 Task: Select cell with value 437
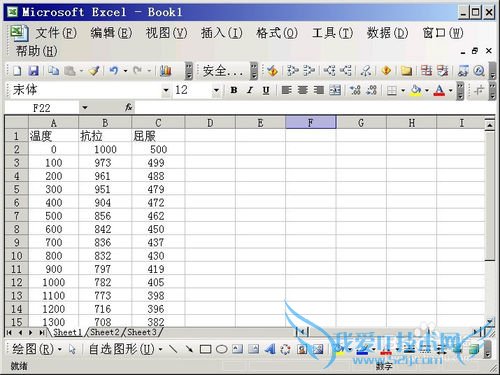click(158, 242)
